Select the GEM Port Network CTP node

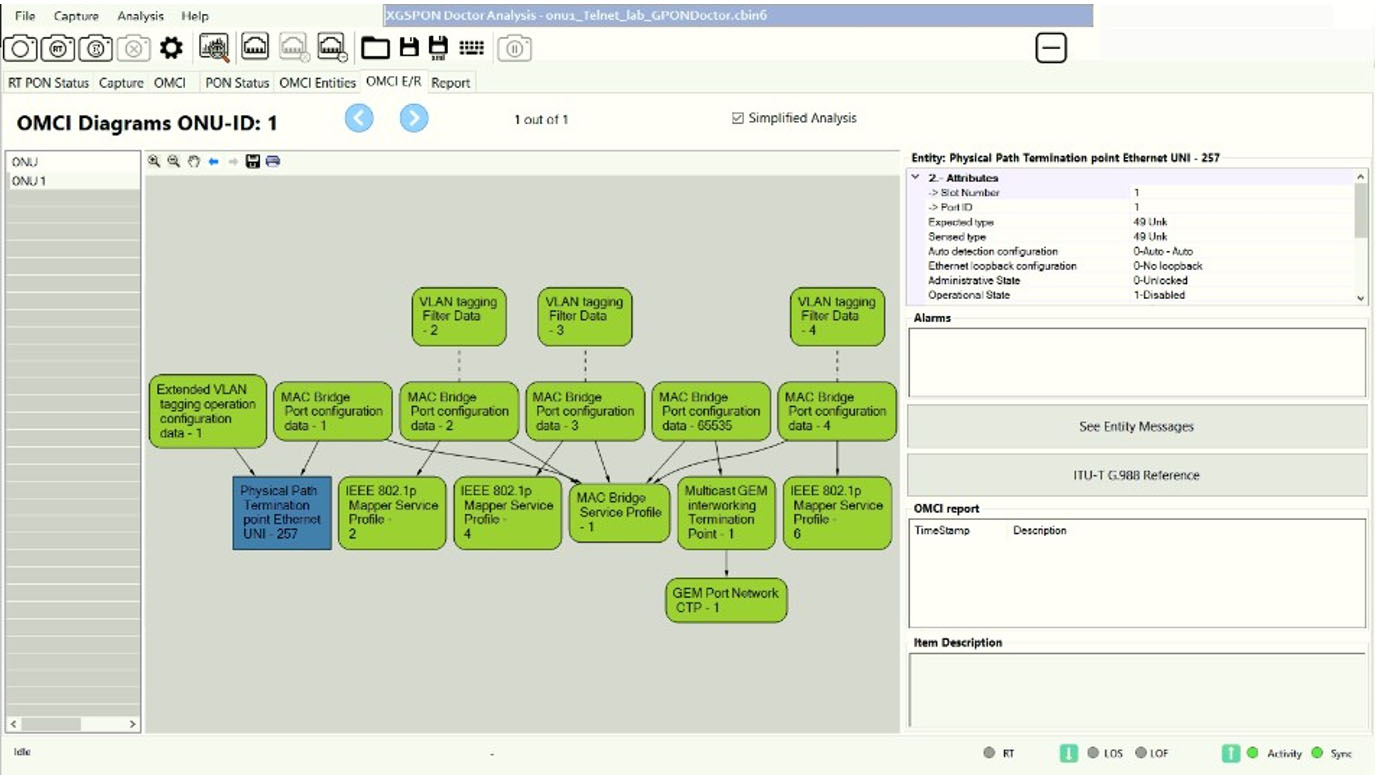click(726, 600)
